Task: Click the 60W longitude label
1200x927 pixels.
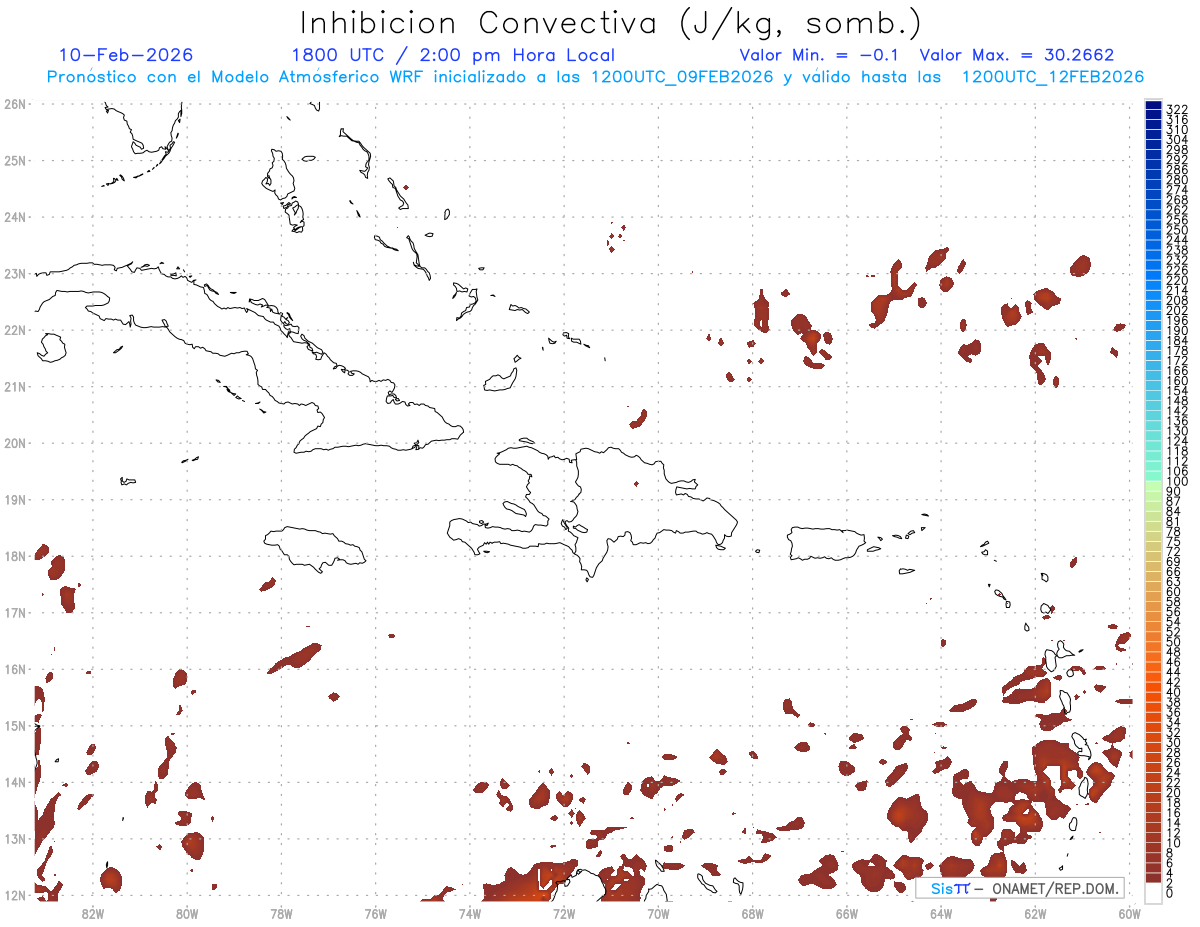Action: [1130, 913]
